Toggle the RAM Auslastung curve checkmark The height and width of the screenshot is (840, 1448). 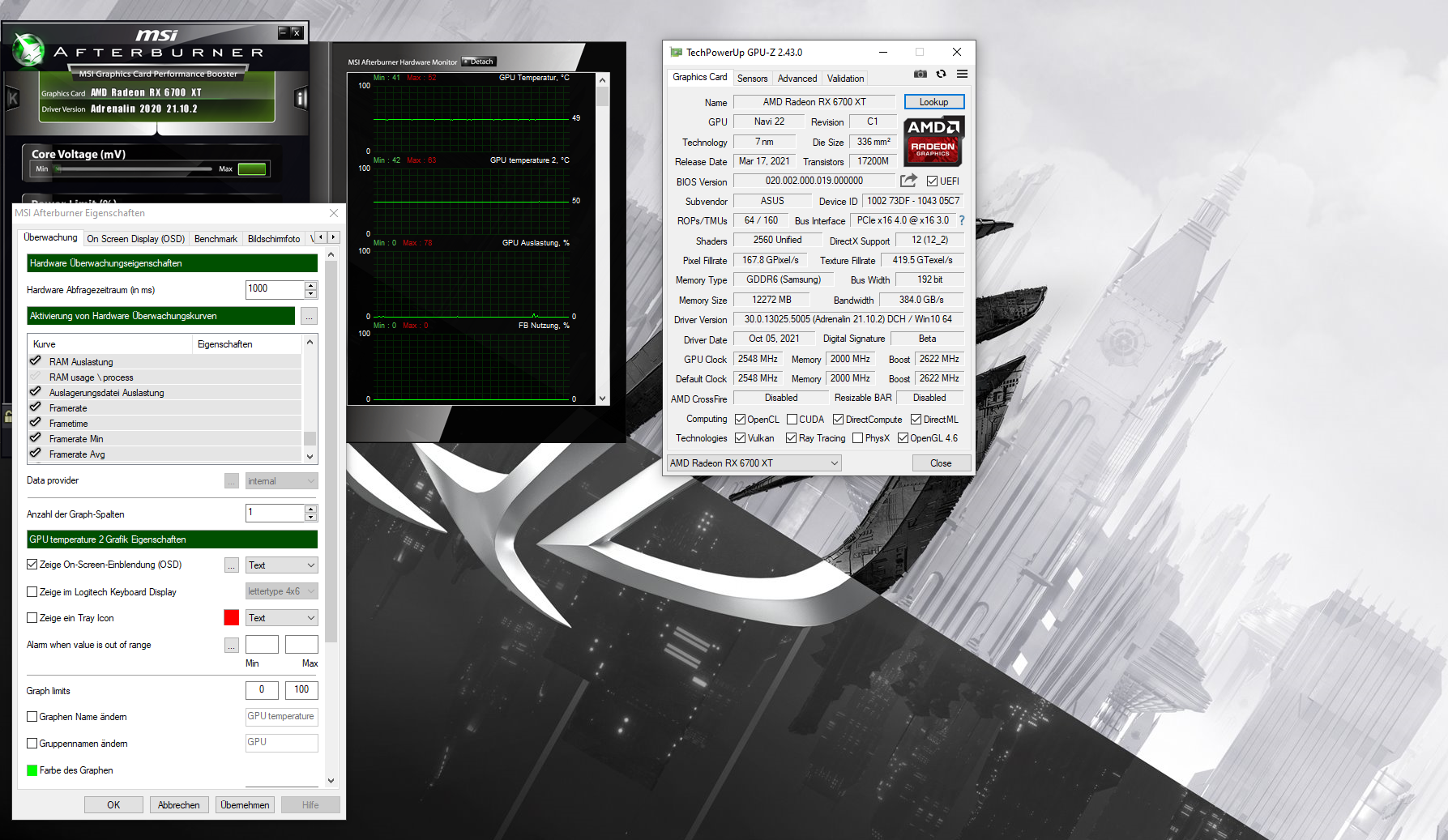coord(36,361)
